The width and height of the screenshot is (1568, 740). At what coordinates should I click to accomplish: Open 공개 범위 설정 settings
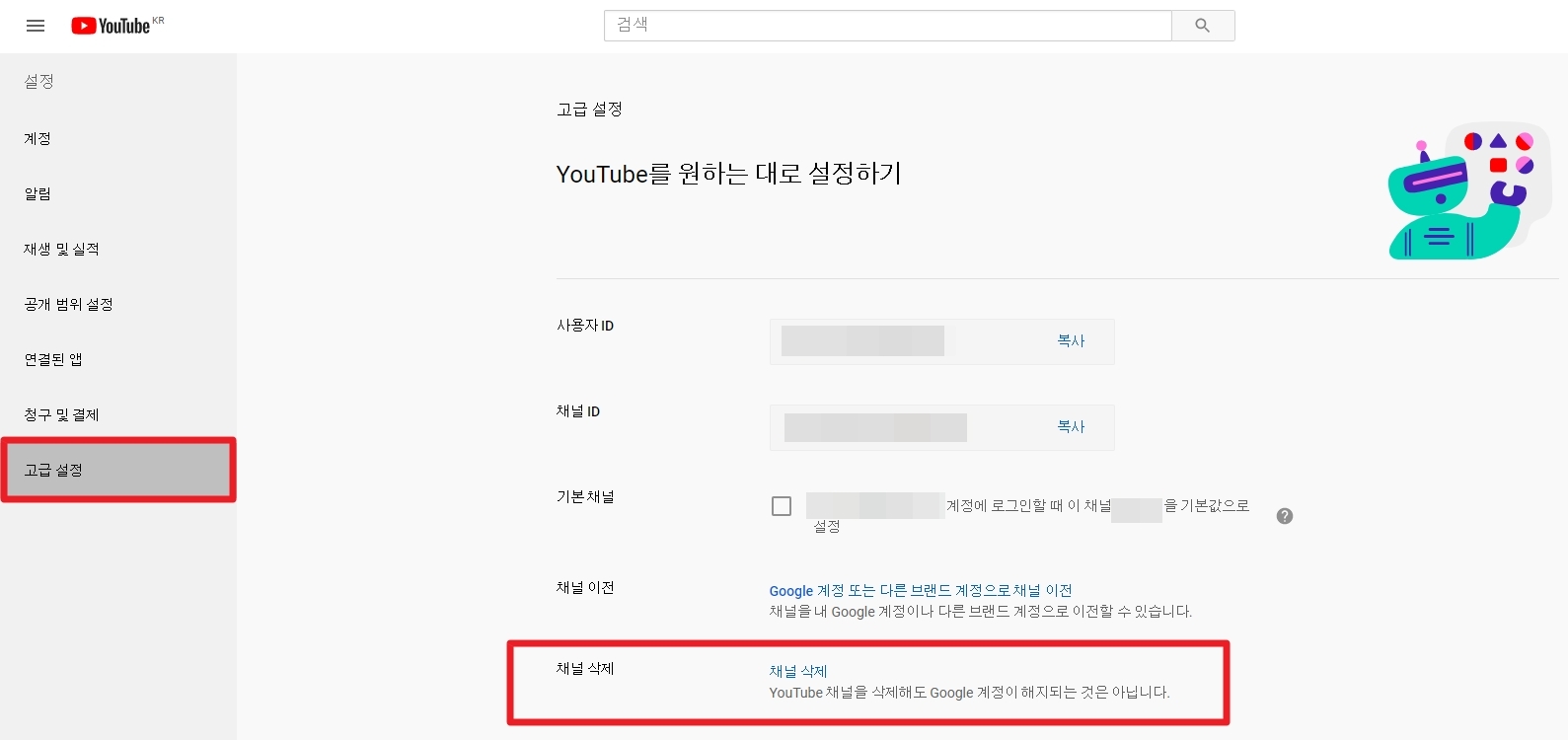tap(118, 305)
